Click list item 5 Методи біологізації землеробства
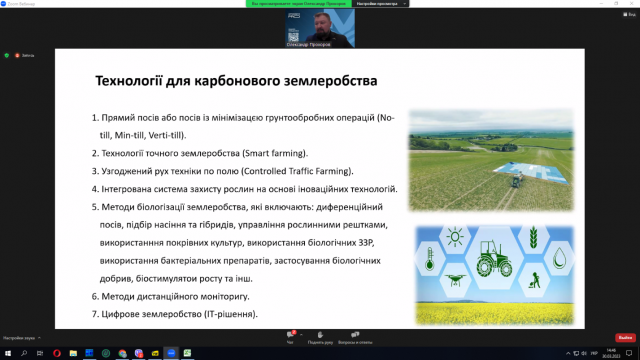 point(239,243)
